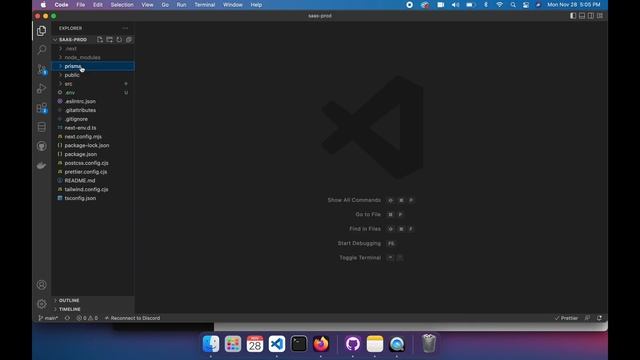Screen dimensions: 640x360
Task: Open the Source Control view
Action: (41, 69)
